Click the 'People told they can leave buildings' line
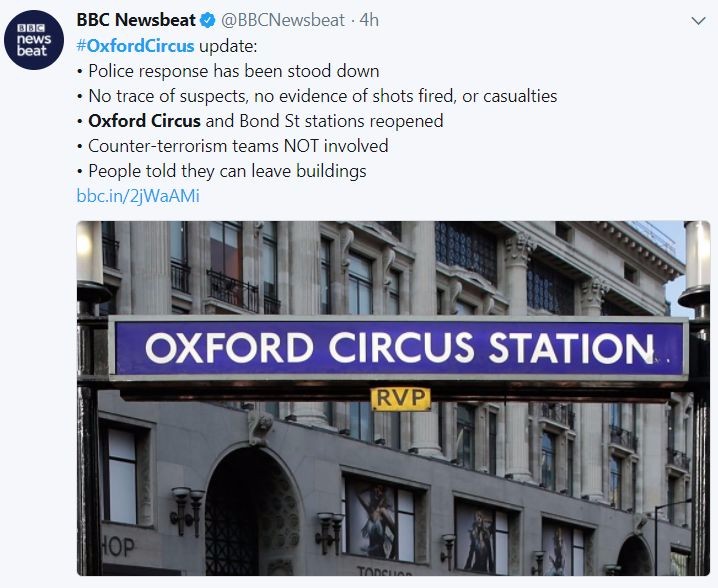Viewport: 718px width, 588px height. [226, 171]
